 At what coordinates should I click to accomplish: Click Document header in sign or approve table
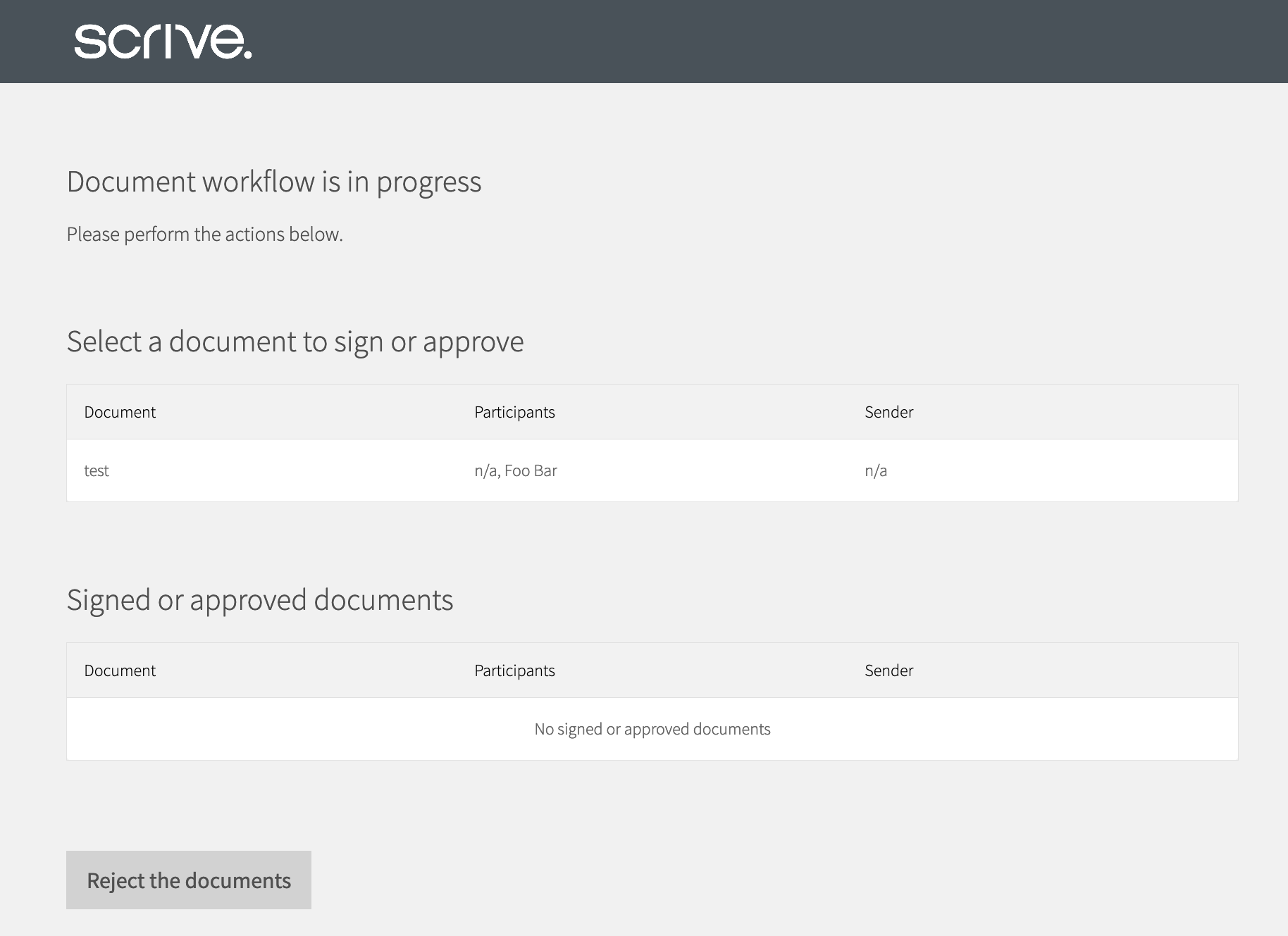(x=120, y=412)
